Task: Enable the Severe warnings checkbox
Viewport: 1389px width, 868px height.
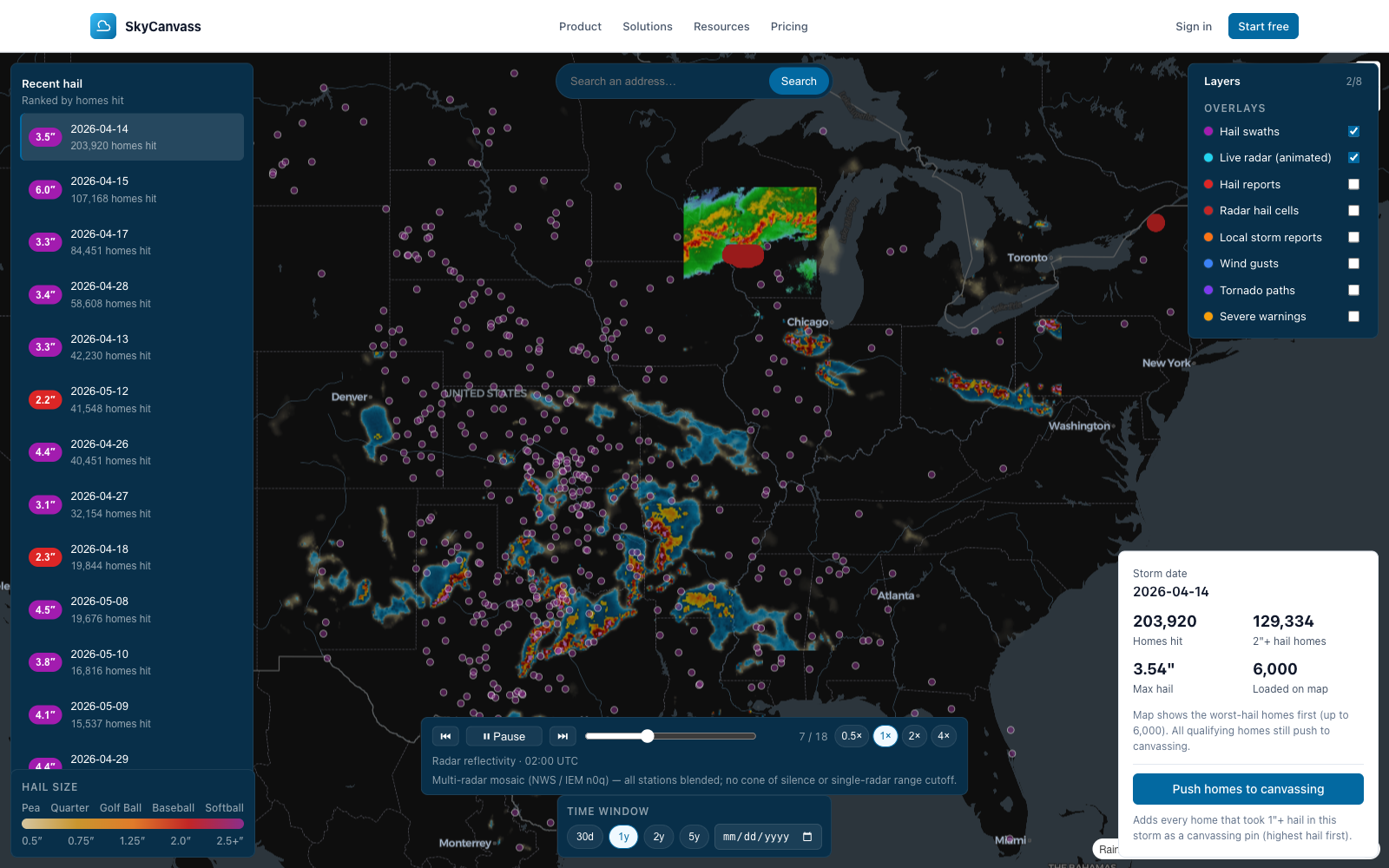Action: (x=1353, y=317)
